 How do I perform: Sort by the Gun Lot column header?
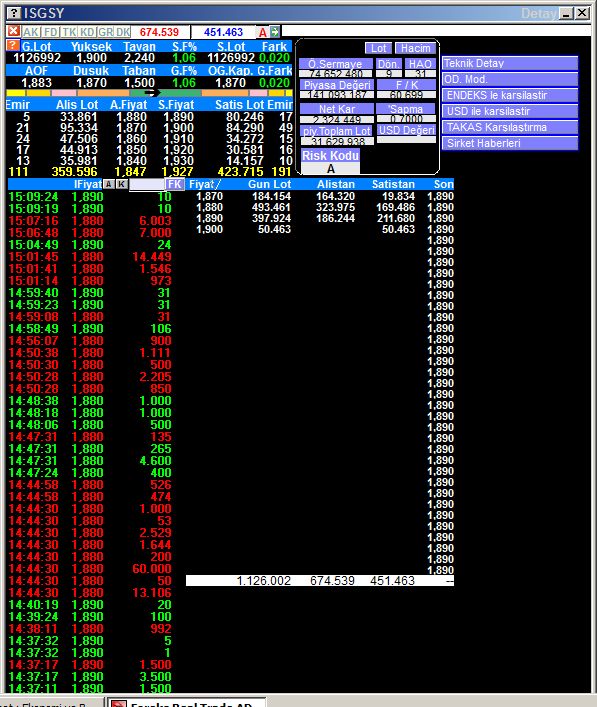pos(269,184)
